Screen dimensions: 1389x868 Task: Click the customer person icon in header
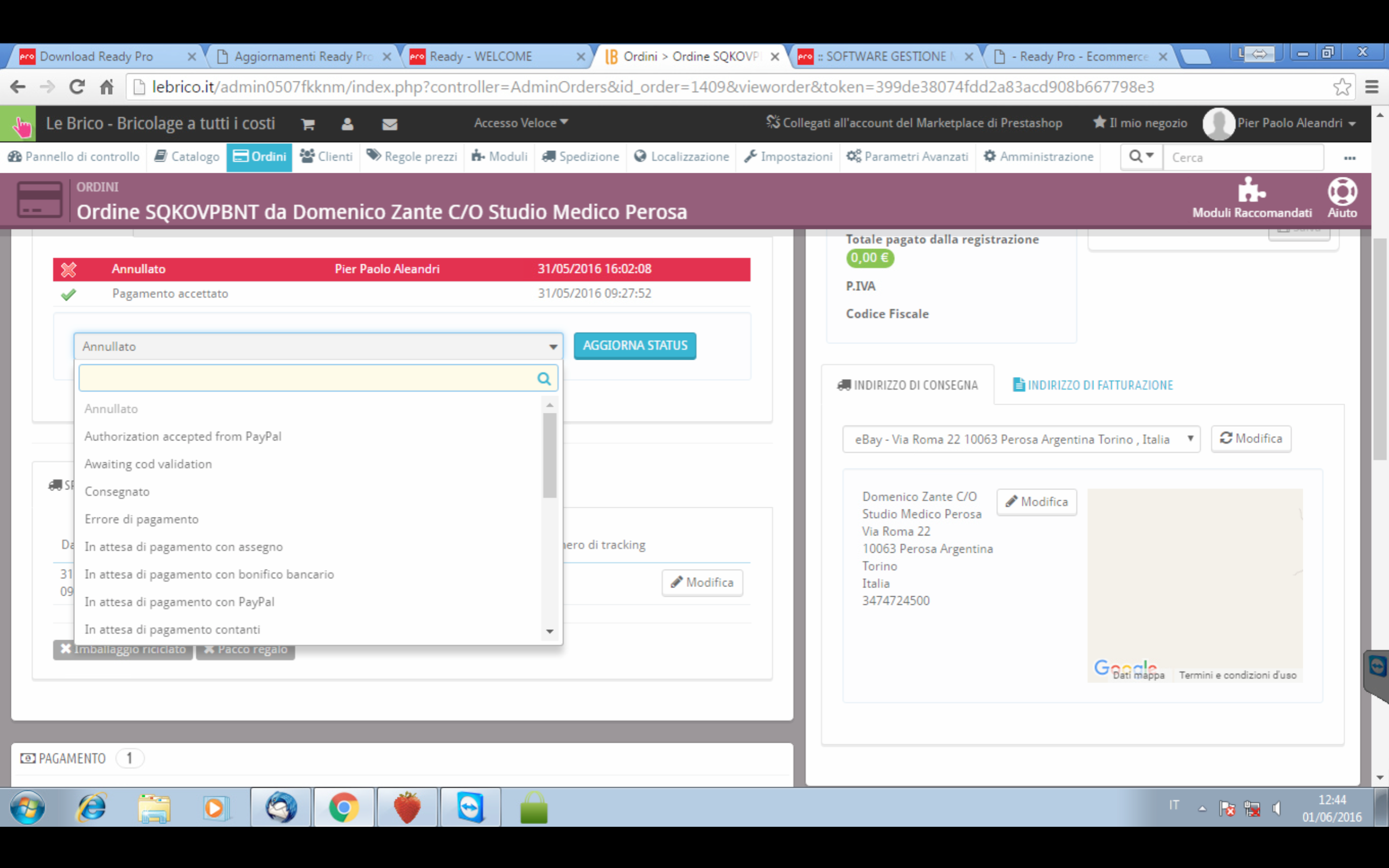(347, 124)
